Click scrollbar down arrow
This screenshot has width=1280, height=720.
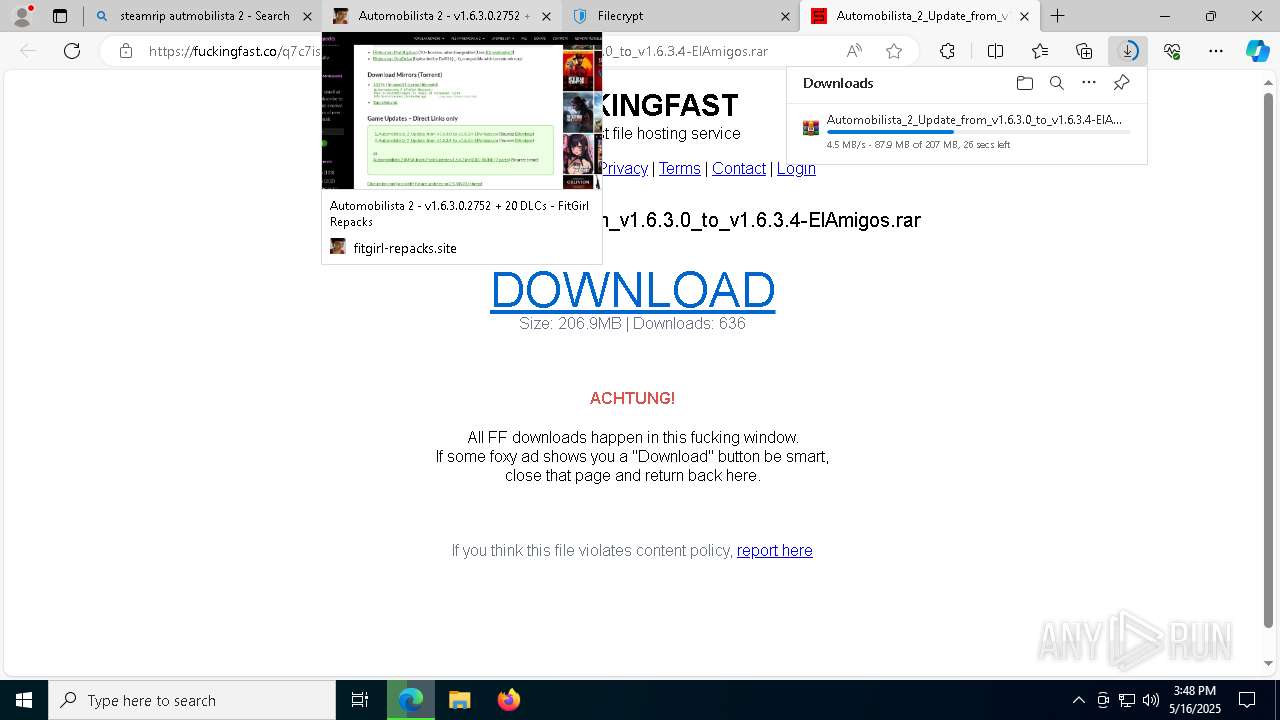[1269, 663]
